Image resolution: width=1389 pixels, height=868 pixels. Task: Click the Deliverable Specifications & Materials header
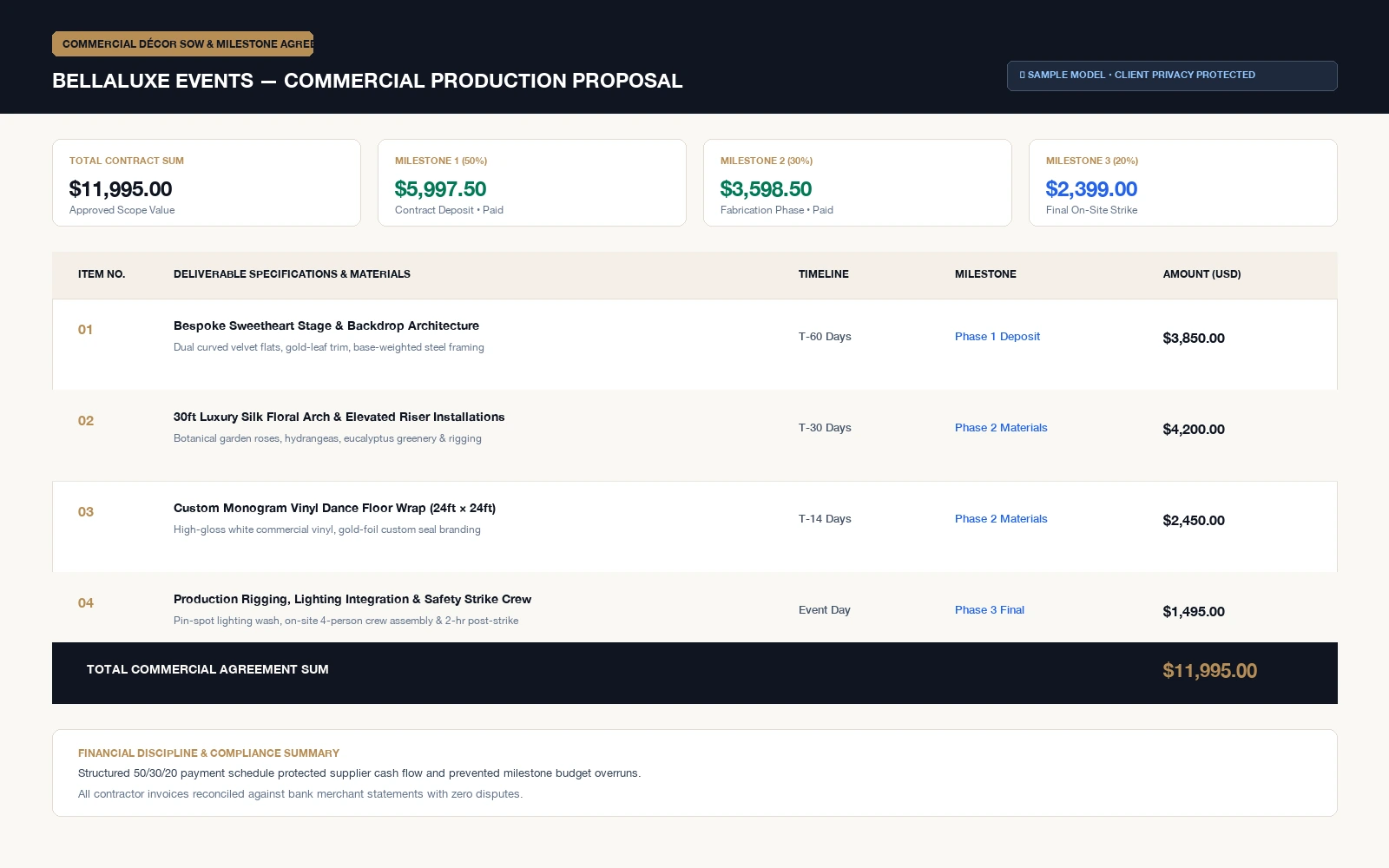(x=292, y=274)
